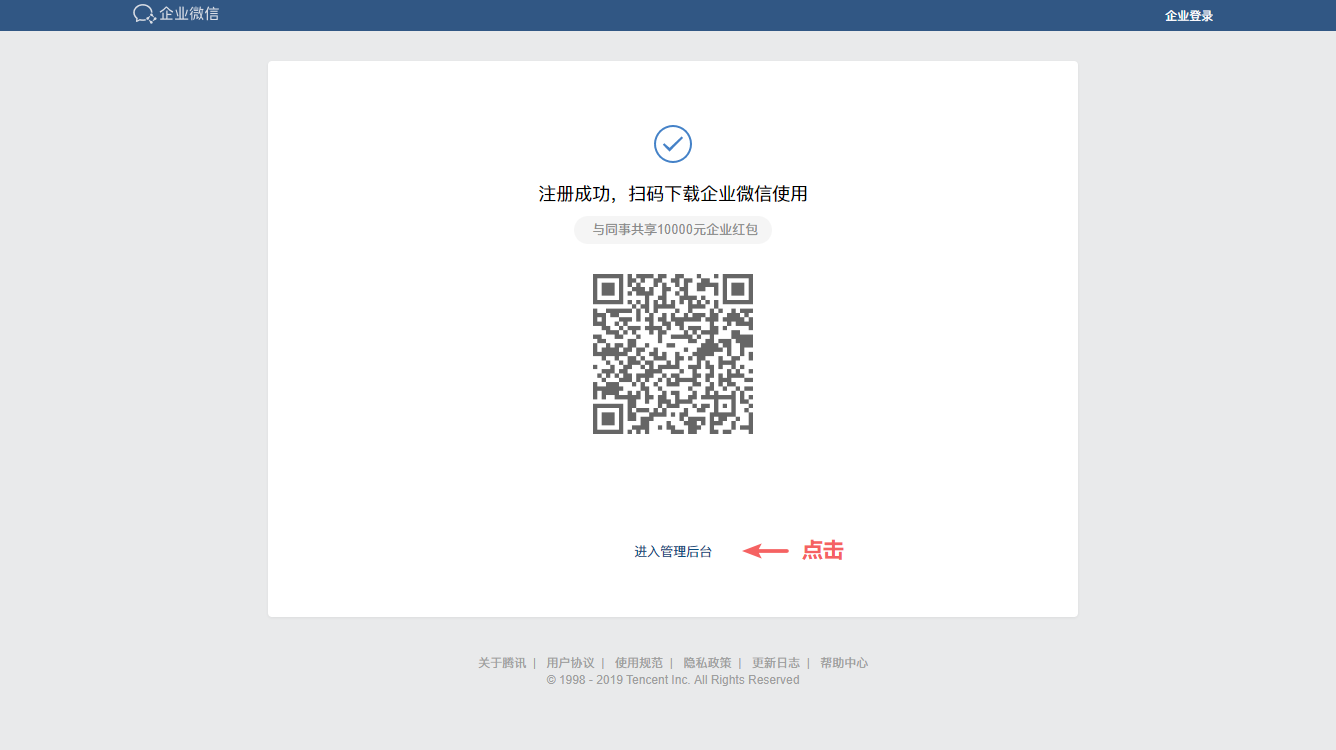Click the red 点击 annotation label
1336x750 pixels.
[x=823, y=550]
